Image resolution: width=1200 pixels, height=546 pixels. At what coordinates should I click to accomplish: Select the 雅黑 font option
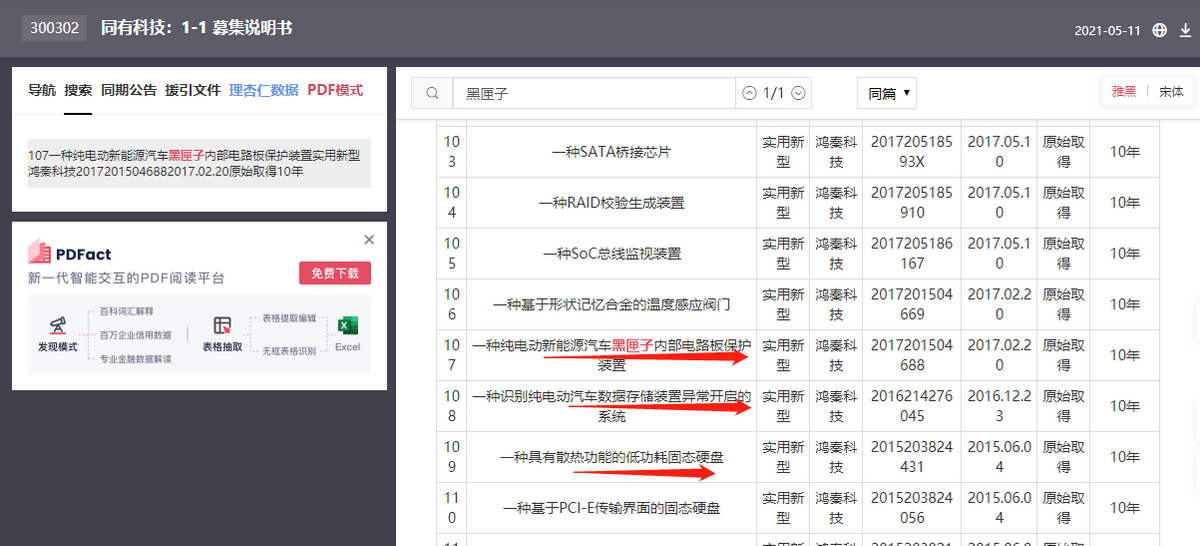pos(1124,91)
